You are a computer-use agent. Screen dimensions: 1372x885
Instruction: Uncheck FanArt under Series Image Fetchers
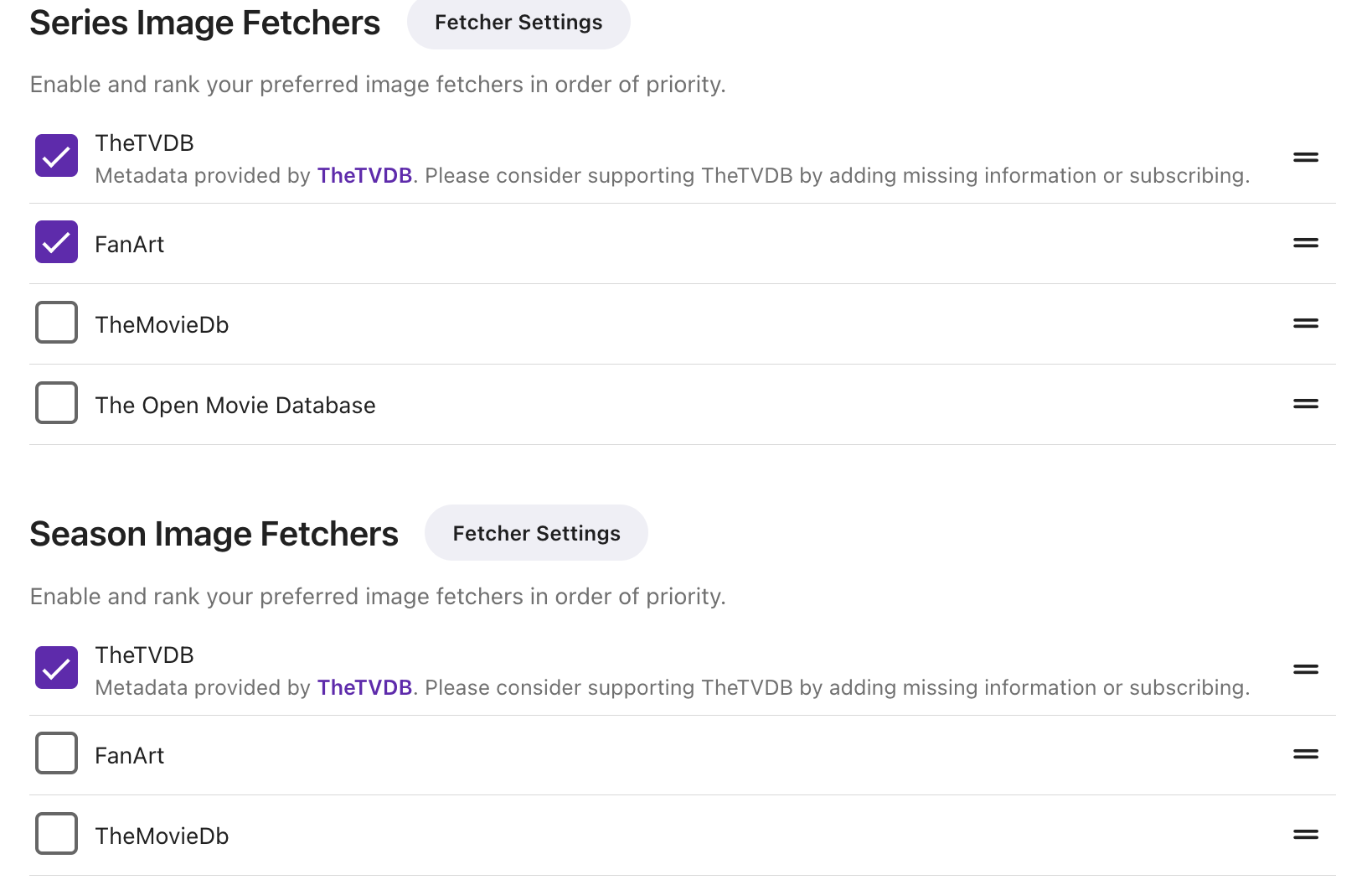point(56,242)
